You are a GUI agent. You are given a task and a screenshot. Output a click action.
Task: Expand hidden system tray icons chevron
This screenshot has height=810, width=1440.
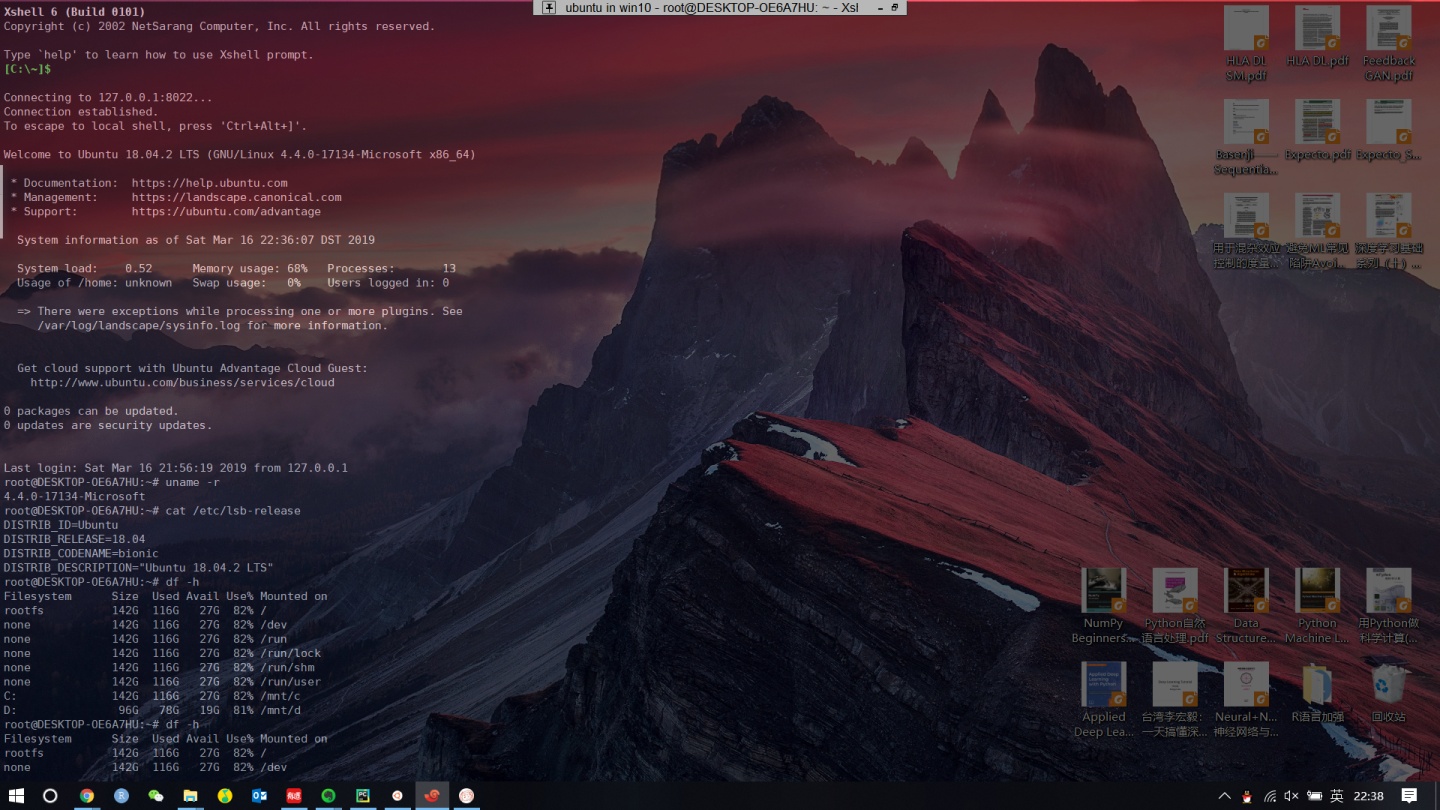(x=1224, y=796)
